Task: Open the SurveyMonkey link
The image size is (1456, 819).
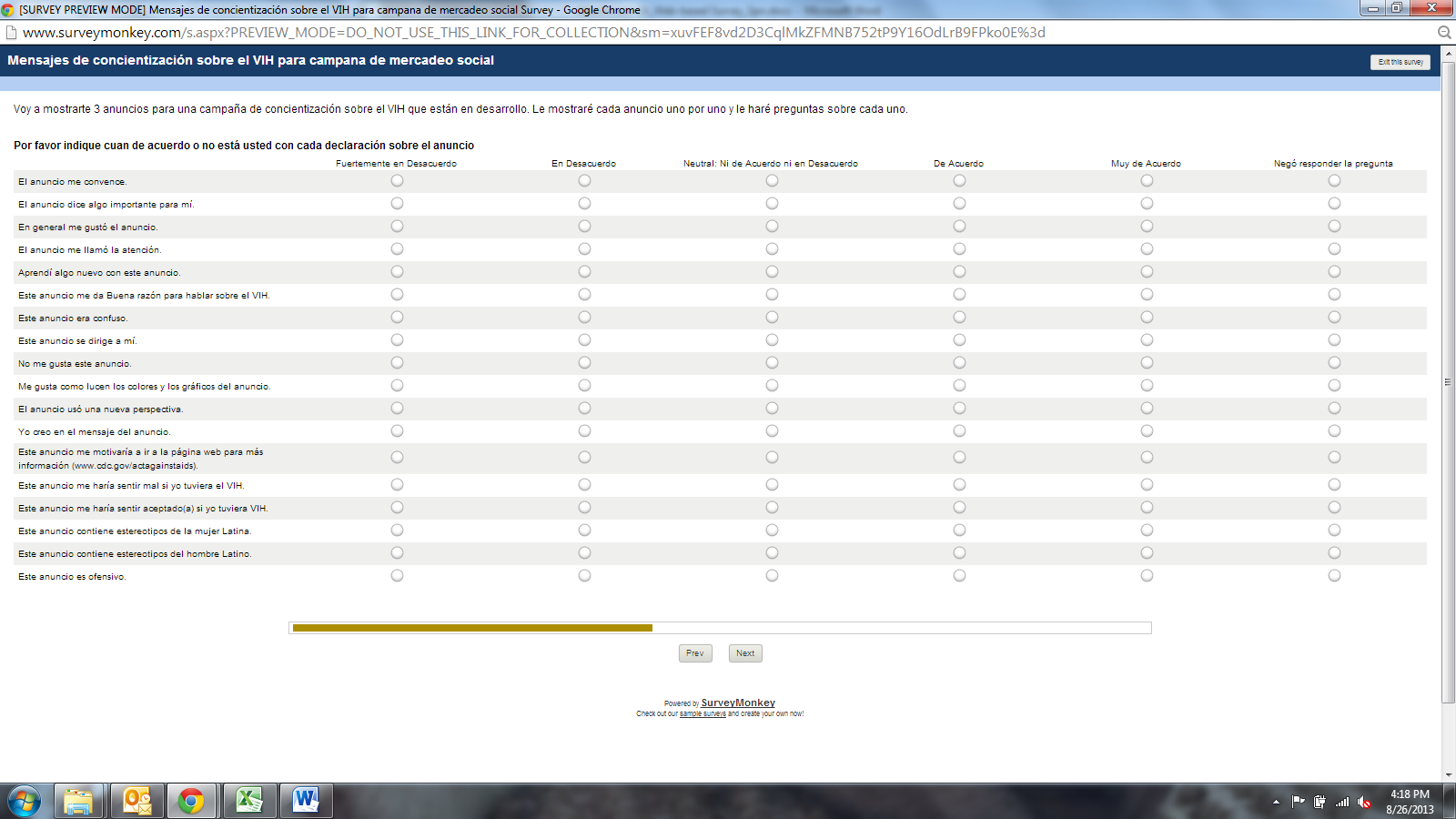Action: point(738,703)
